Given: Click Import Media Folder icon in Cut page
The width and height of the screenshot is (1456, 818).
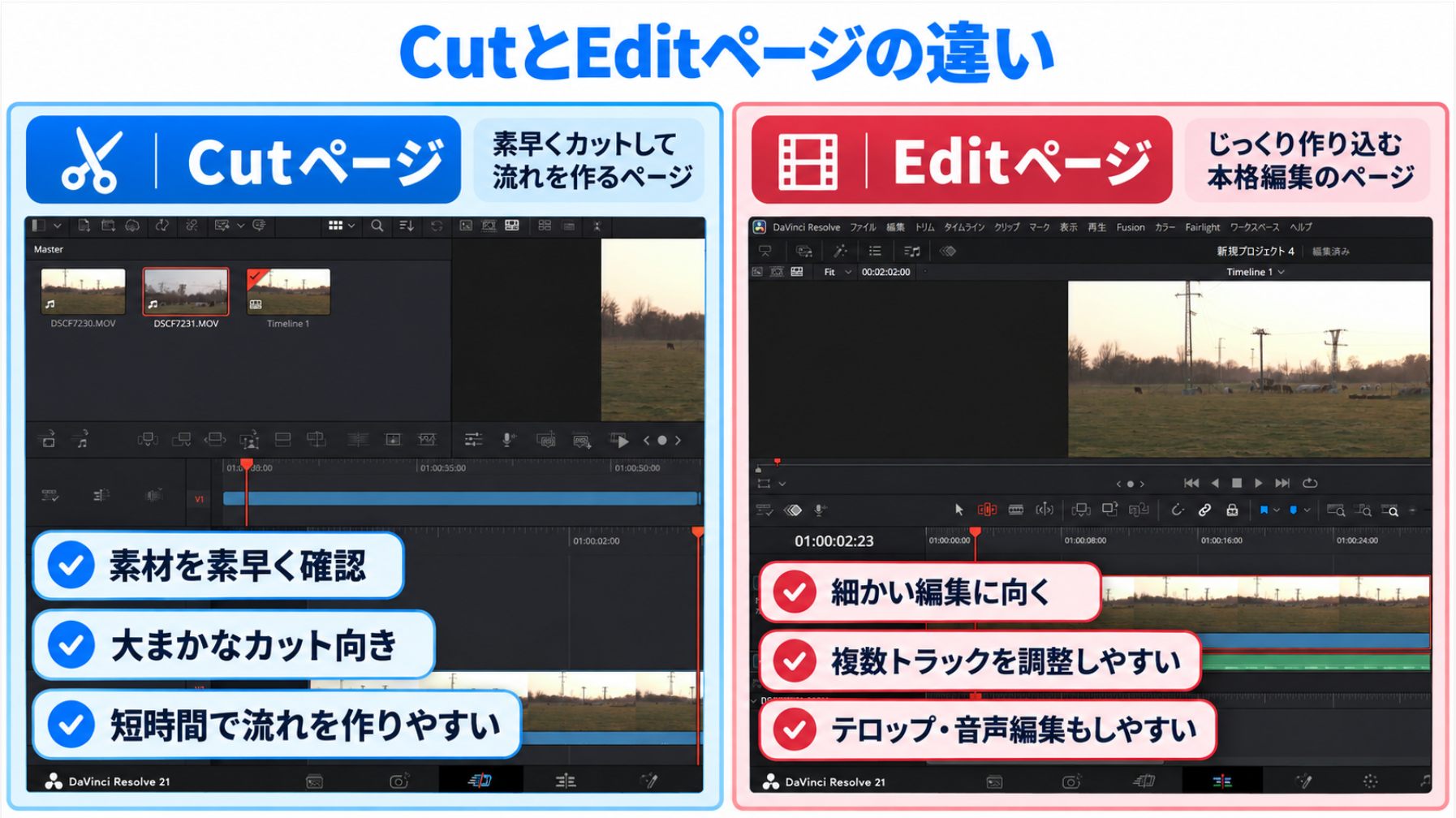Looking at the screenshot, I should [x=108, y=226].
